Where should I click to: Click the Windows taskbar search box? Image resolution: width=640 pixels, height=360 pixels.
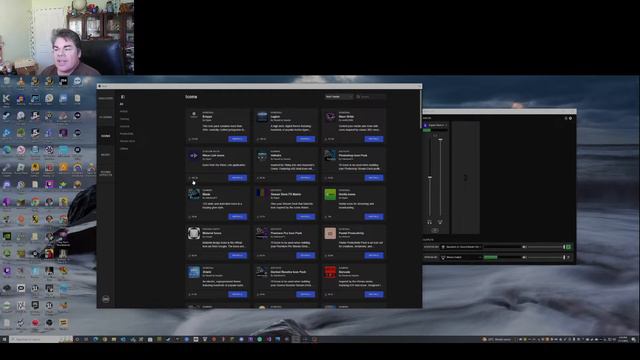point(41,339)
